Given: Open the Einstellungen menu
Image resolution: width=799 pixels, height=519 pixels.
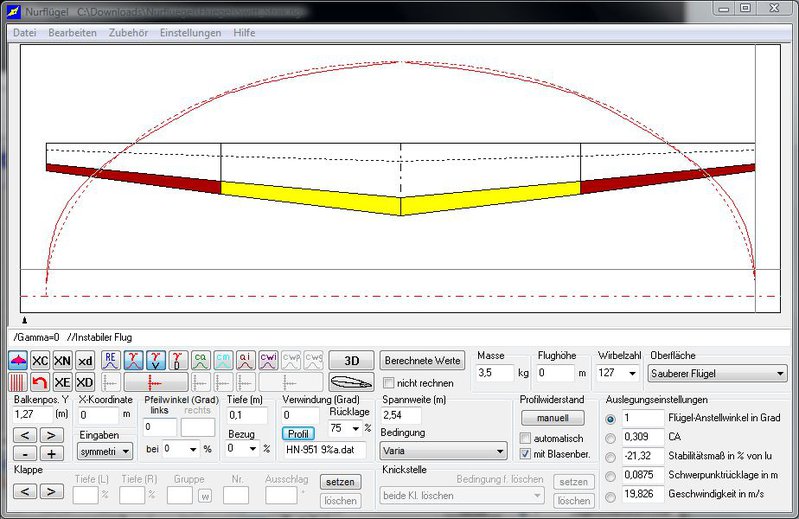Looking at the screenshot, I should (190, 33).
